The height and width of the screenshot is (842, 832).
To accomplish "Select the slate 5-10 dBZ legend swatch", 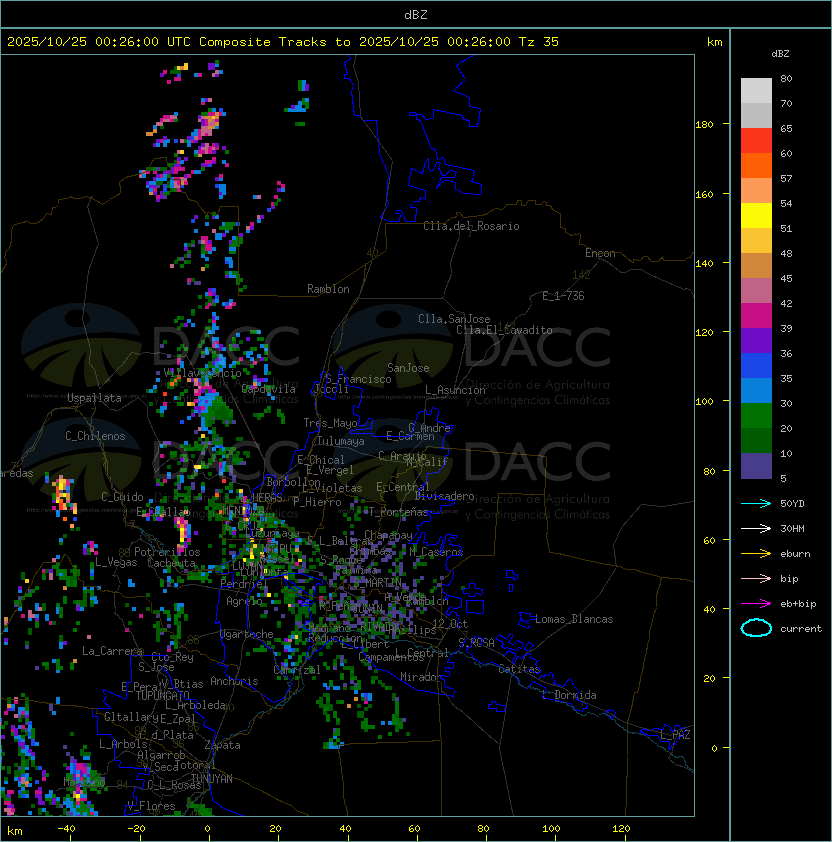I will 756,466.
